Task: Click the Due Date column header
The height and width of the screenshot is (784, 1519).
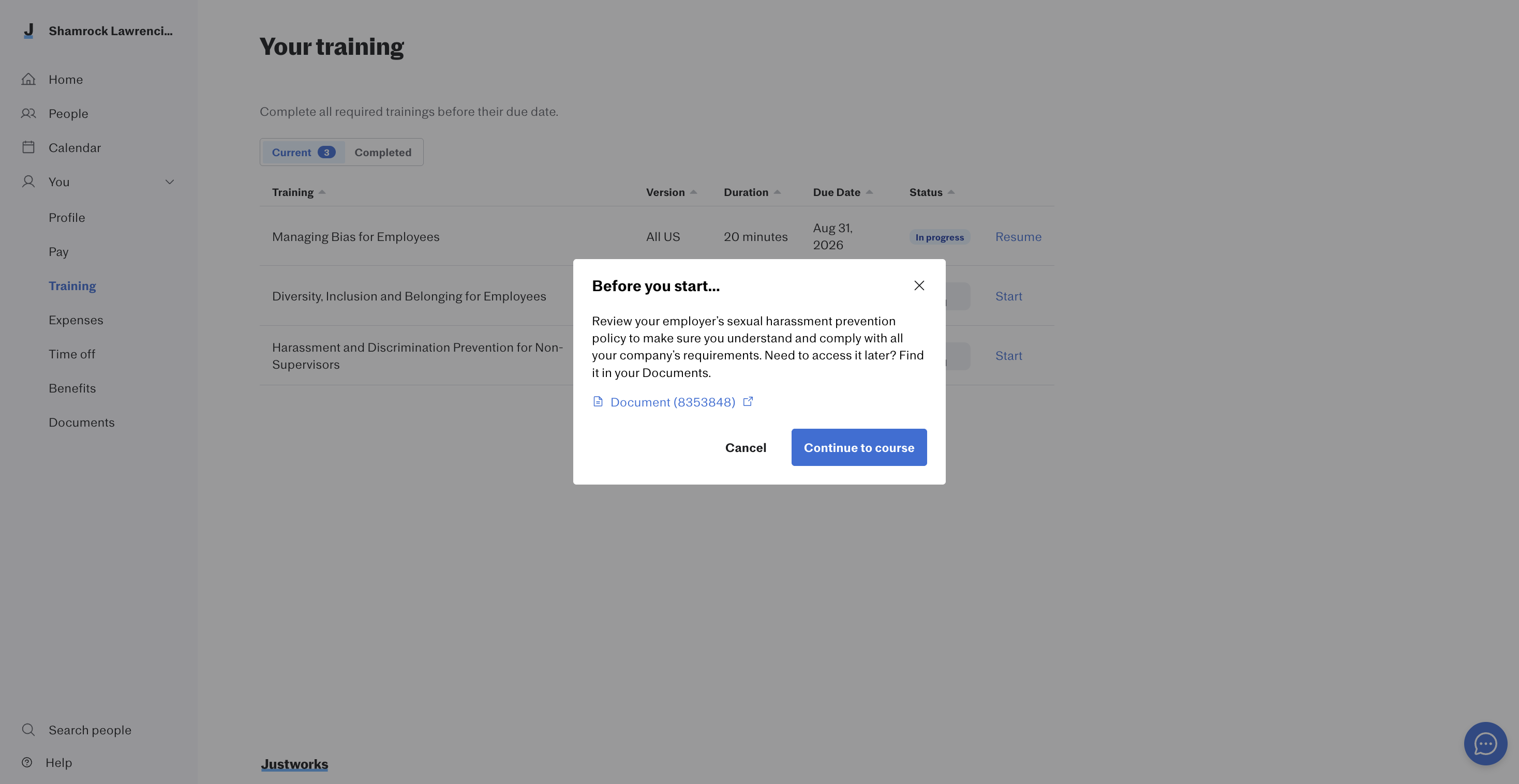Action: 836,193
